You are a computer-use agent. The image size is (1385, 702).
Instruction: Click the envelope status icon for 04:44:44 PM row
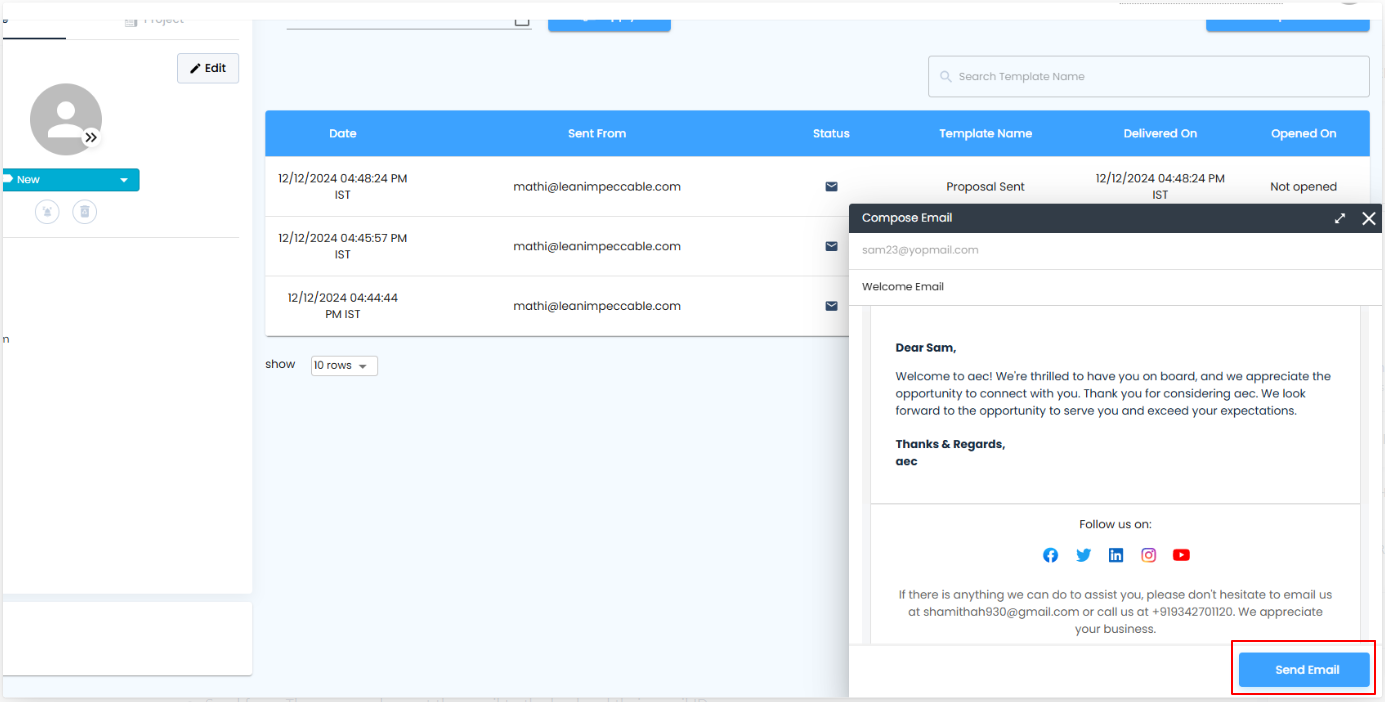click(831, 306)
